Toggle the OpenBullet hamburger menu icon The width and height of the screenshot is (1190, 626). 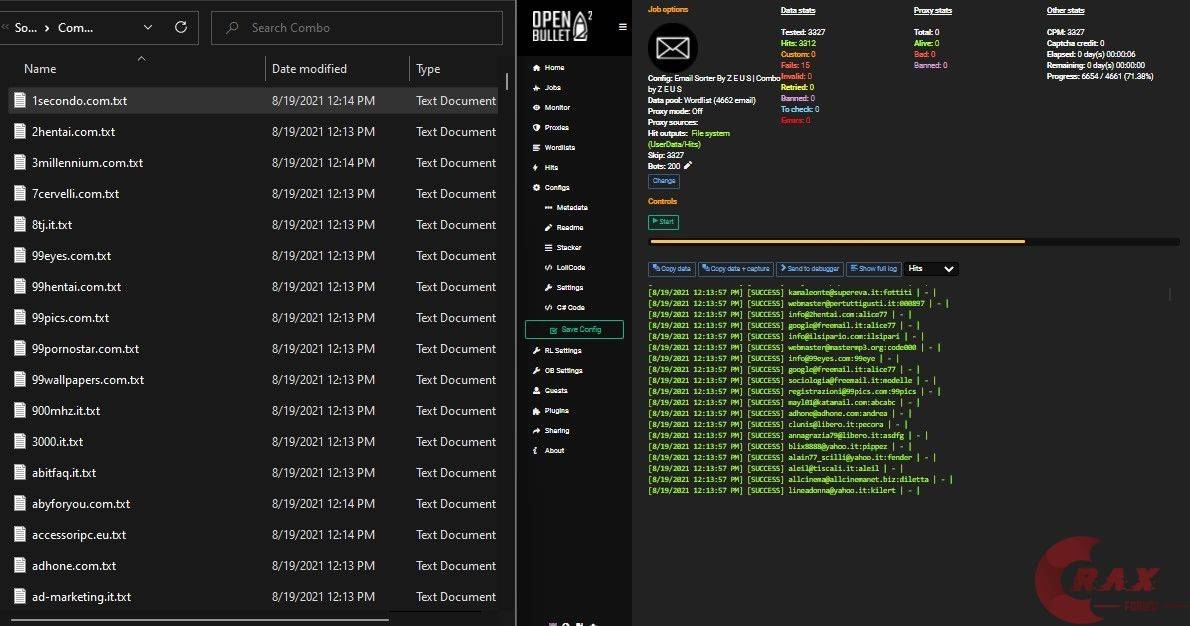tap(622, 27)
